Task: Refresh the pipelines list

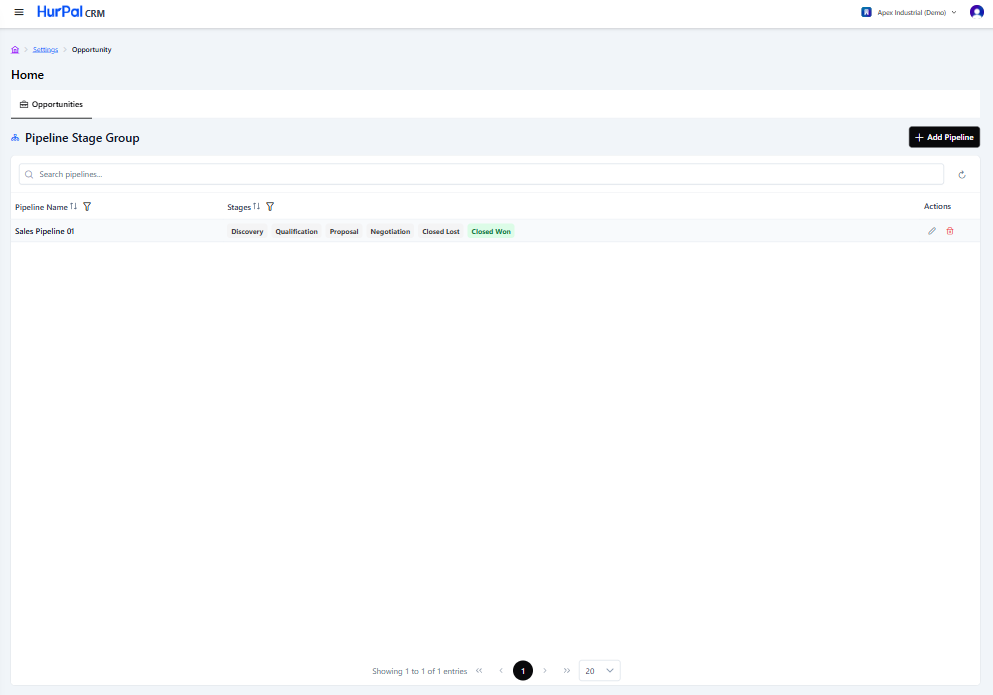Action: 961,175
